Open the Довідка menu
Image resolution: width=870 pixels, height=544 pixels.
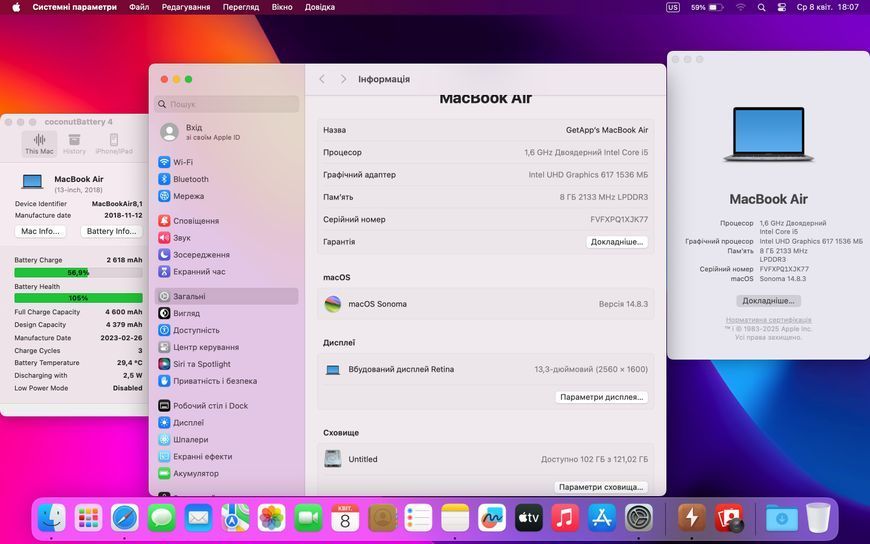coord(320,7)
